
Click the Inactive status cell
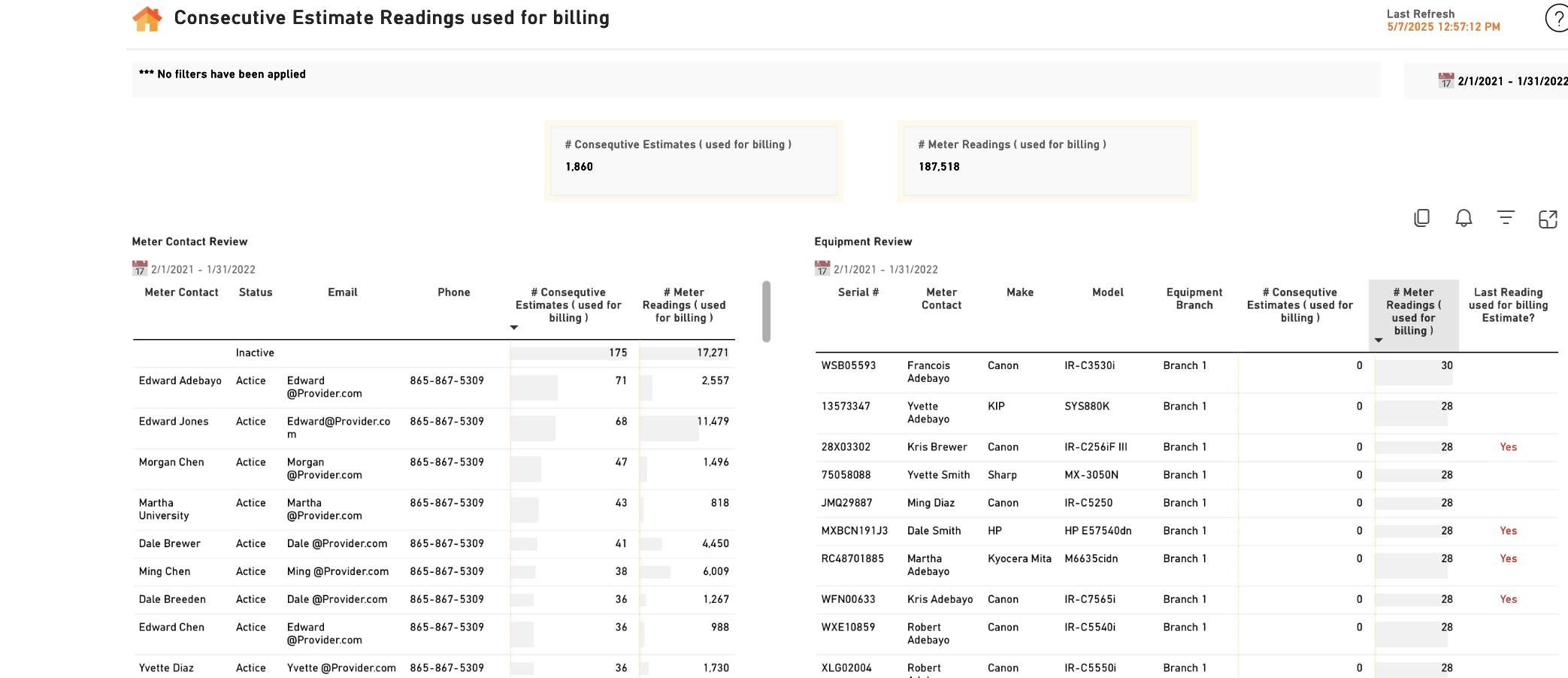pyautogui.click(x=255, y=353)
